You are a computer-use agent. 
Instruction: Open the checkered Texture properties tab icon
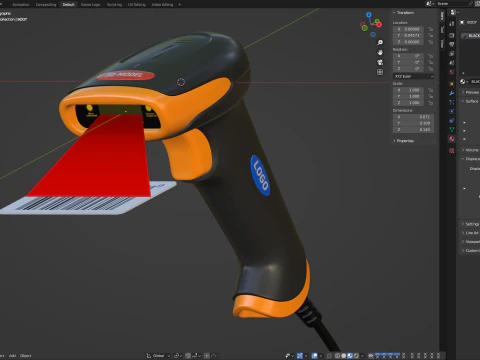tap(452, 151)
